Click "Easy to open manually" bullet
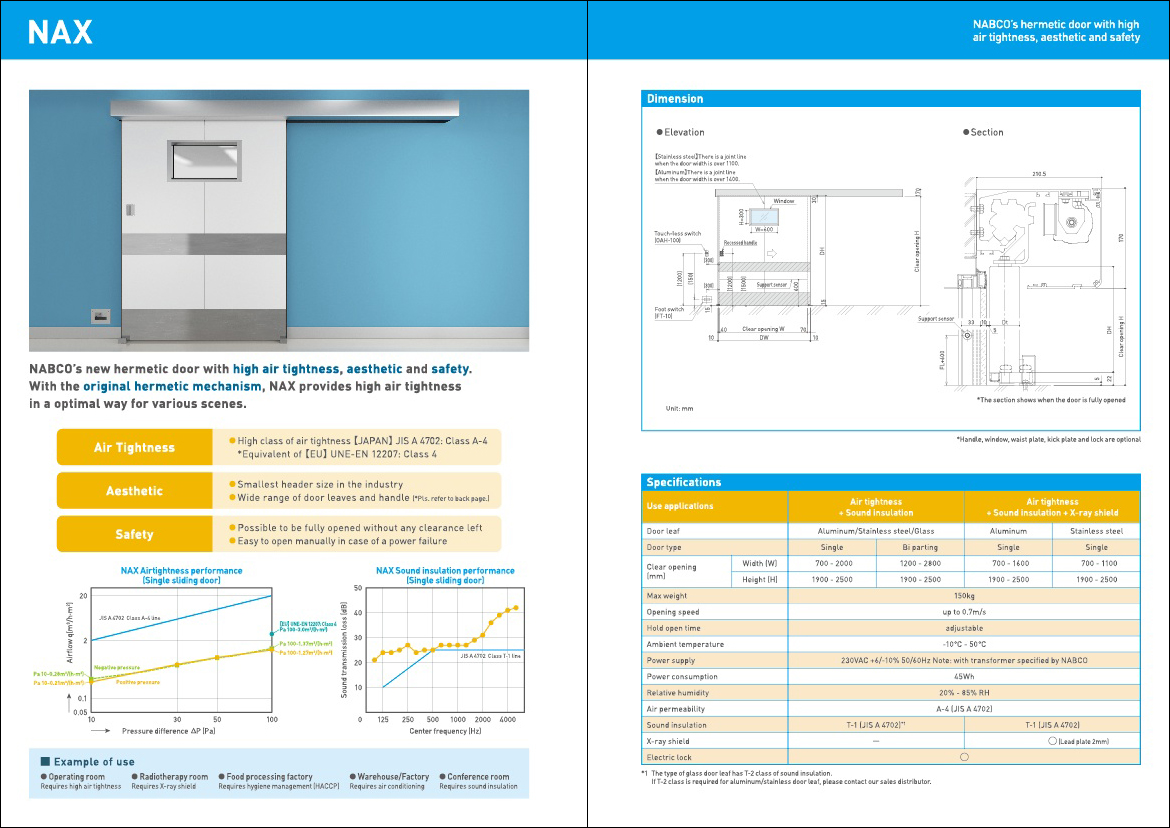 tap(342, 541)
